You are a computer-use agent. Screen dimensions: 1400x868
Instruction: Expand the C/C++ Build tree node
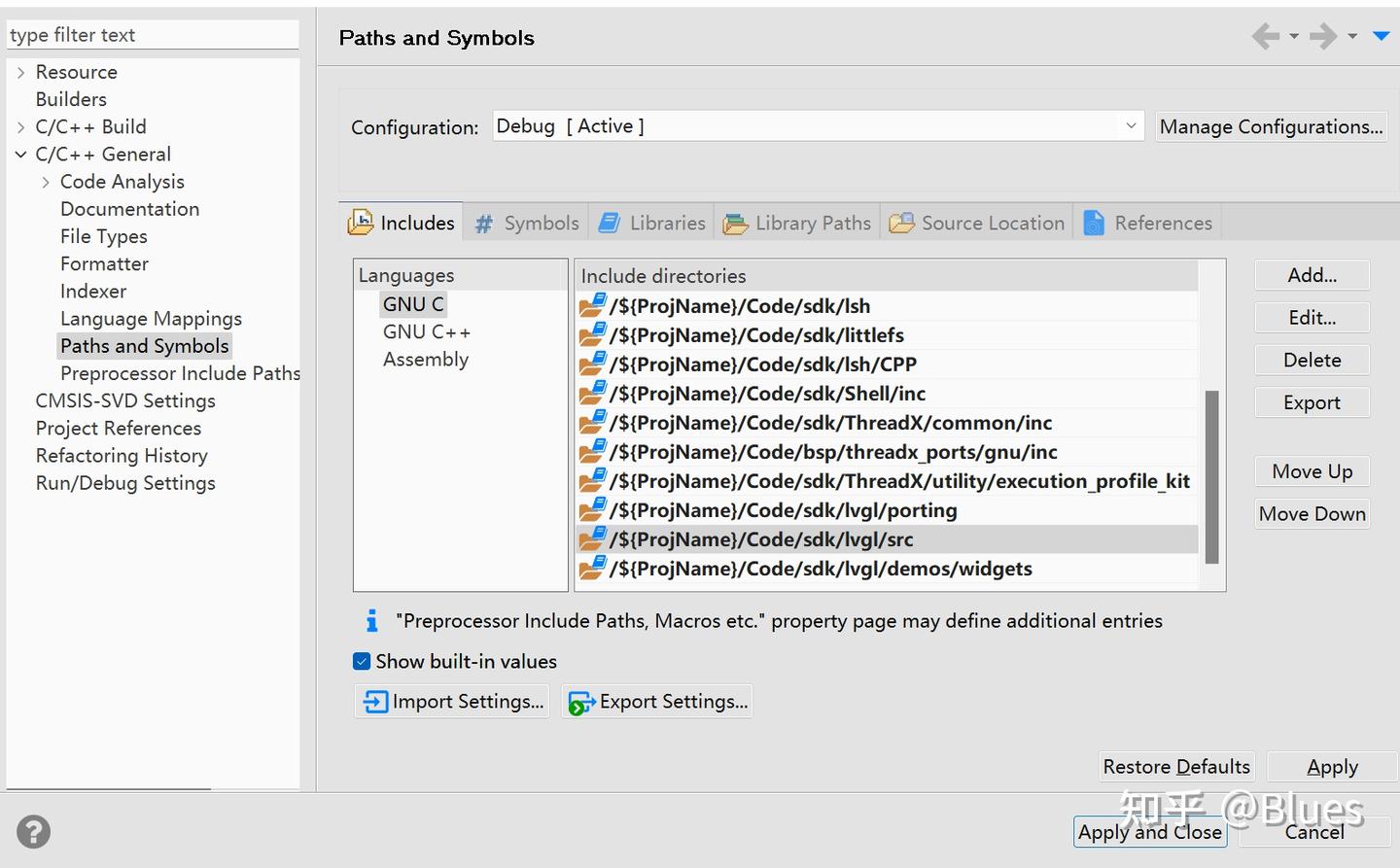point(20,127)
